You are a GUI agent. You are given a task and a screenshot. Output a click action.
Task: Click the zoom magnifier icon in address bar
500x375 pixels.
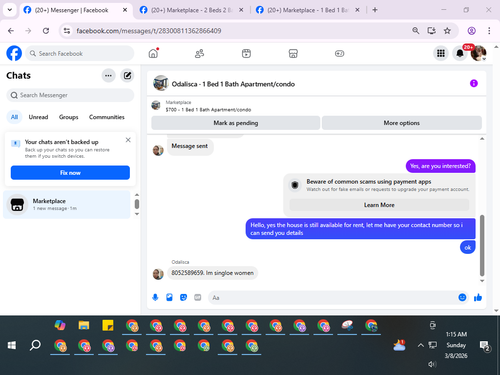(x=415, y=31)
